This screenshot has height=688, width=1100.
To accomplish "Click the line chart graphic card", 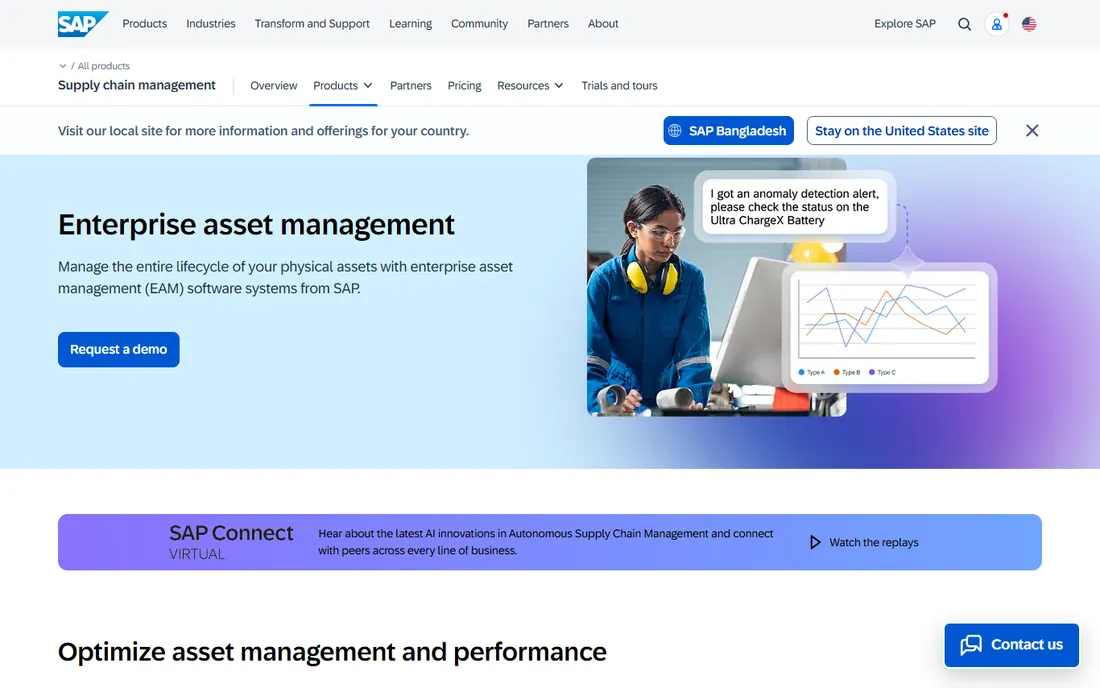I will coord(890,327).
